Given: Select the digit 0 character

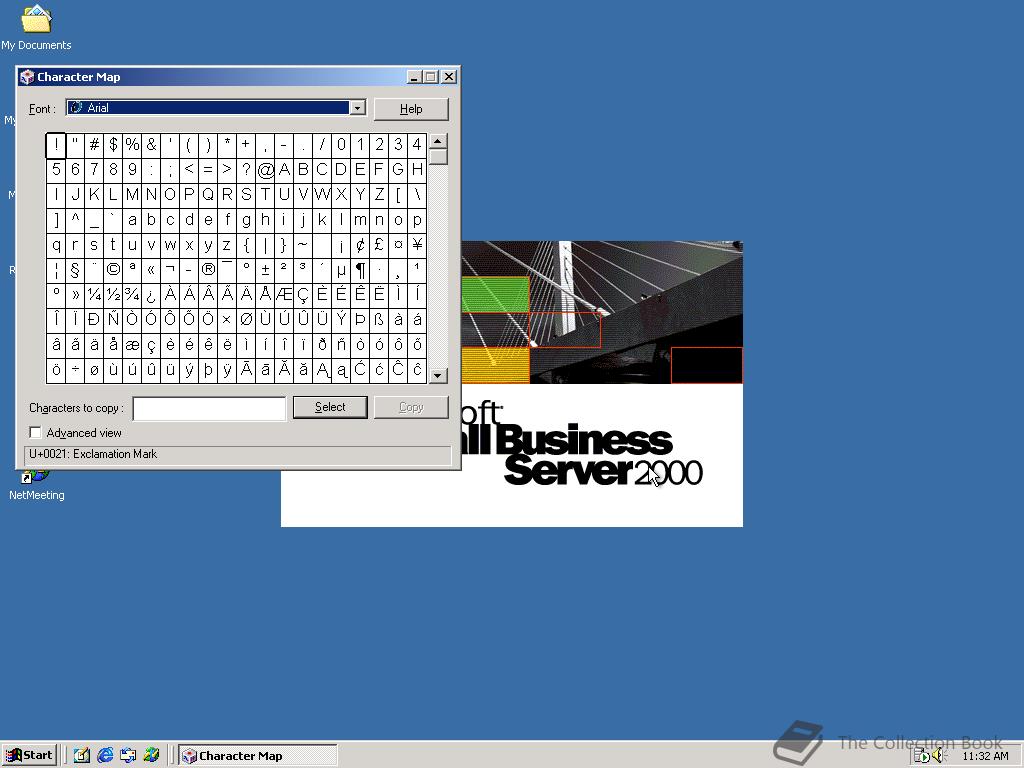Looking at the screenshot, I should 341,145.
